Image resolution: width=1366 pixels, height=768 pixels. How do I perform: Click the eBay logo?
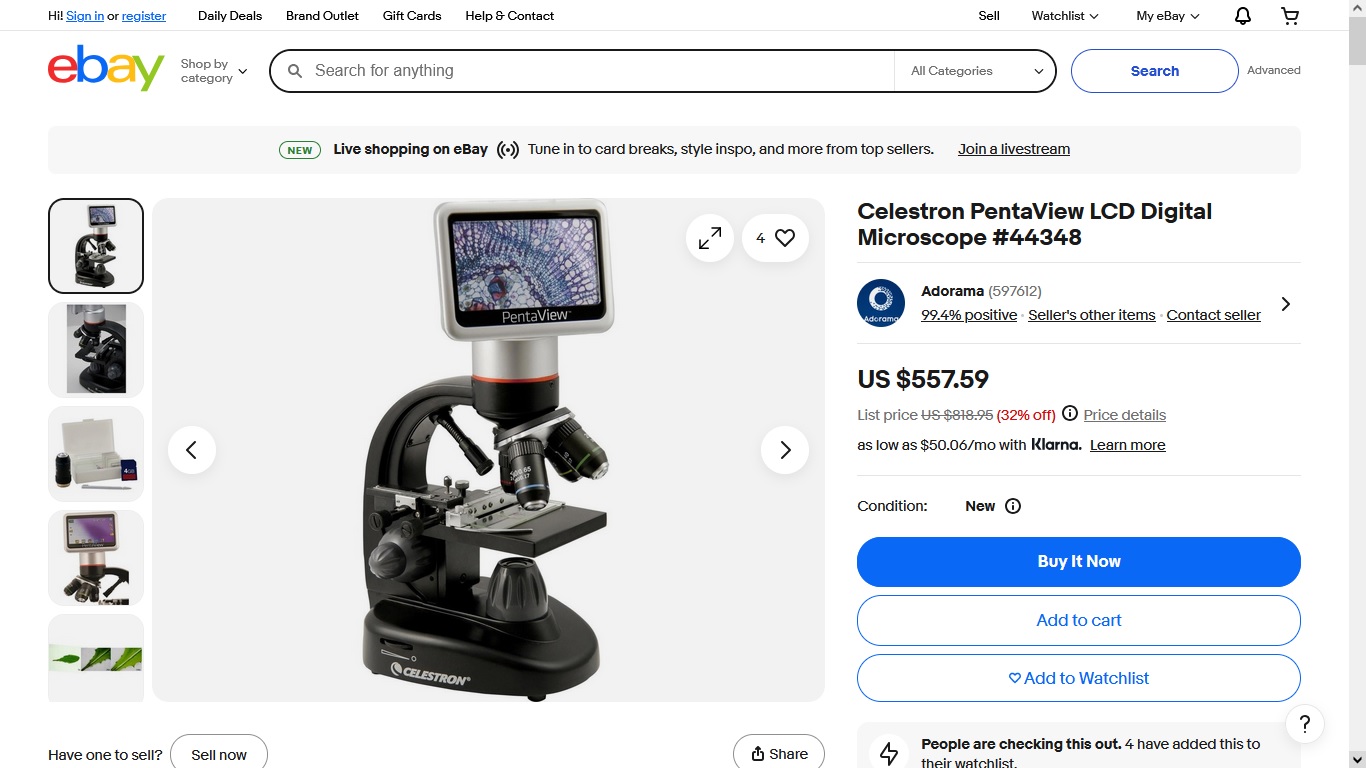(x=106, y=68)
